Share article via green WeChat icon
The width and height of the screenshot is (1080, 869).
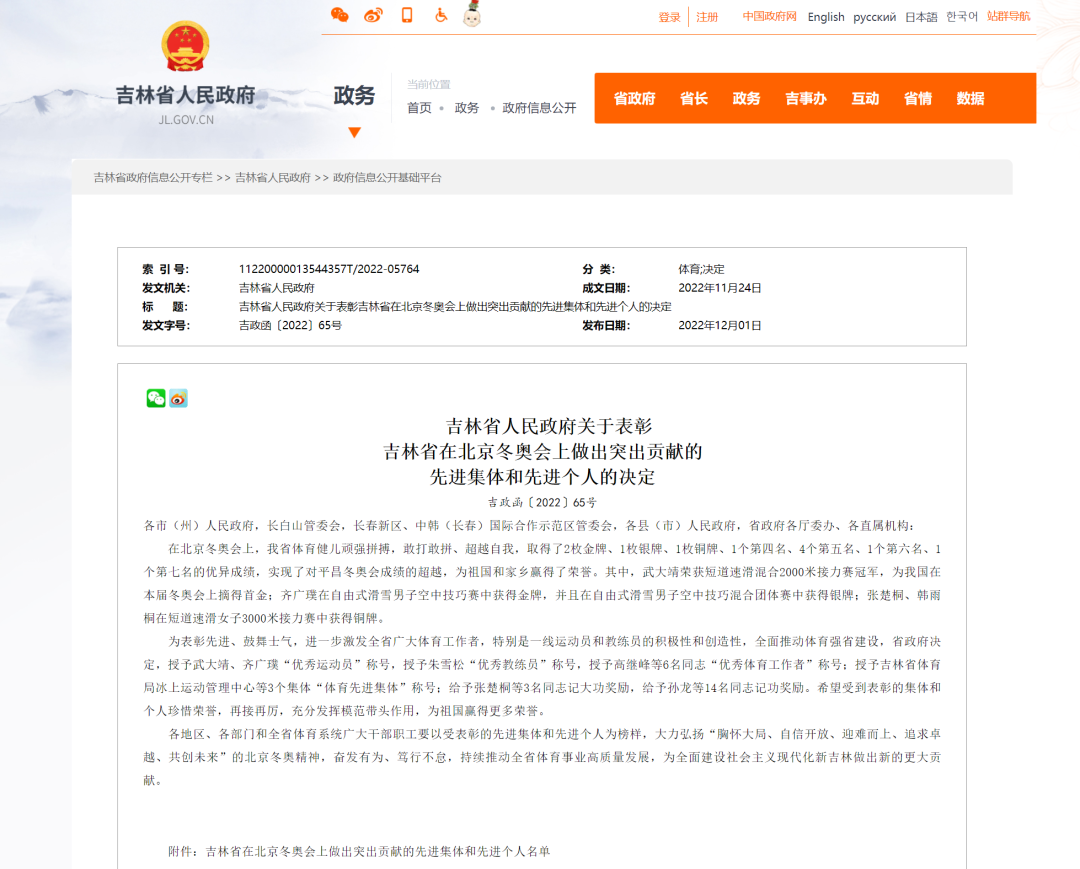[156, 398]
